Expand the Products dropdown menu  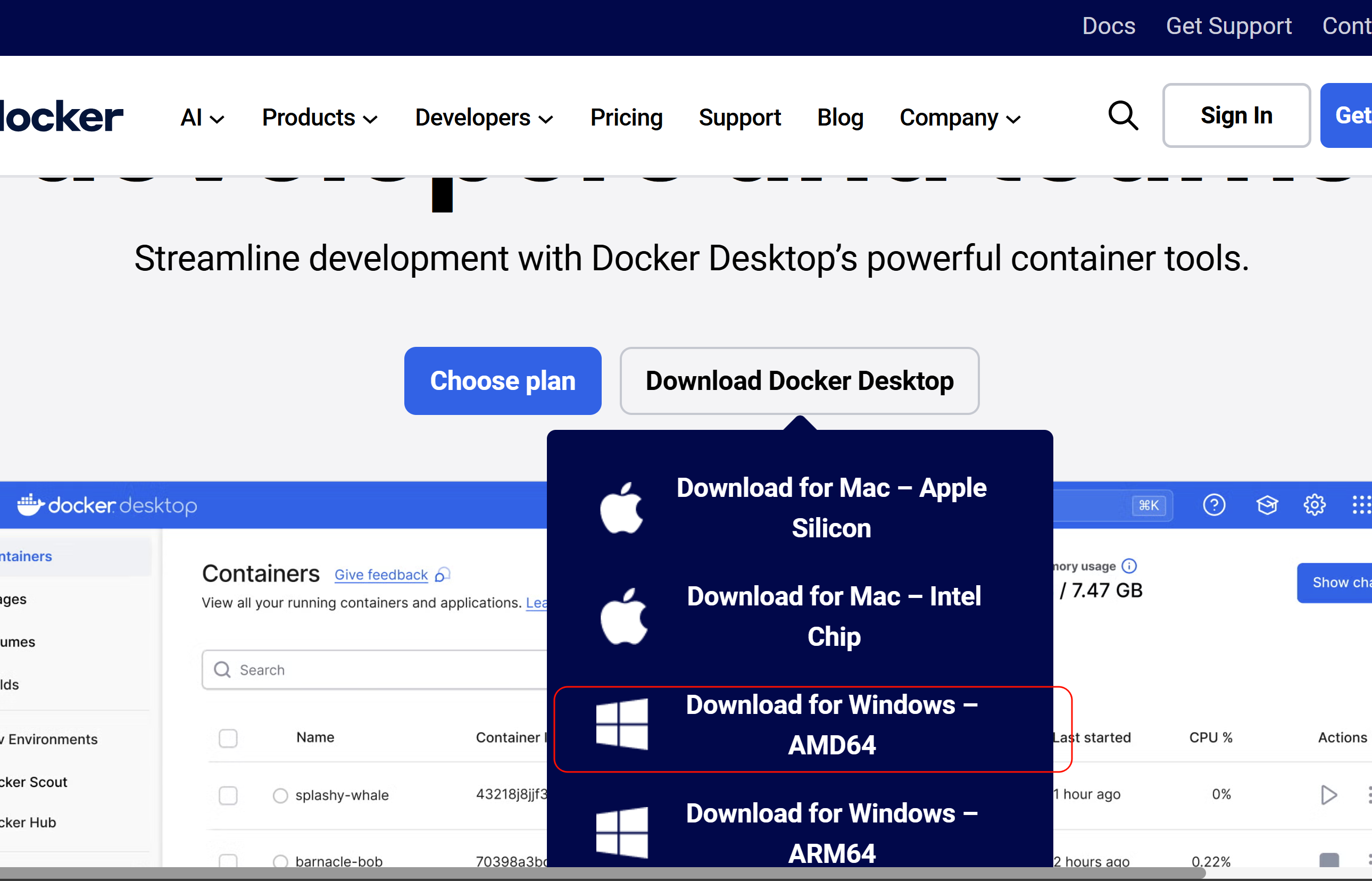click(320, 118)
